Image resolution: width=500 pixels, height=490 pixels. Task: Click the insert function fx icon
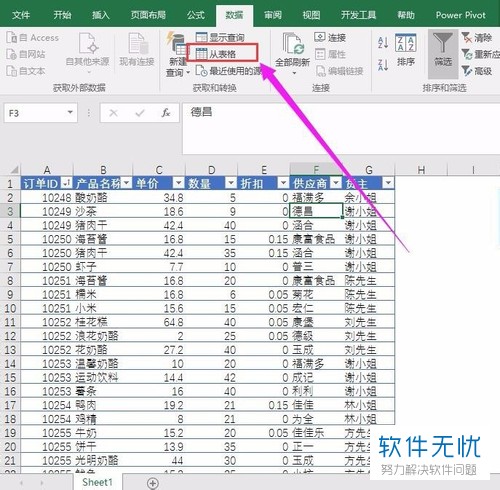[x=166, y=113]
